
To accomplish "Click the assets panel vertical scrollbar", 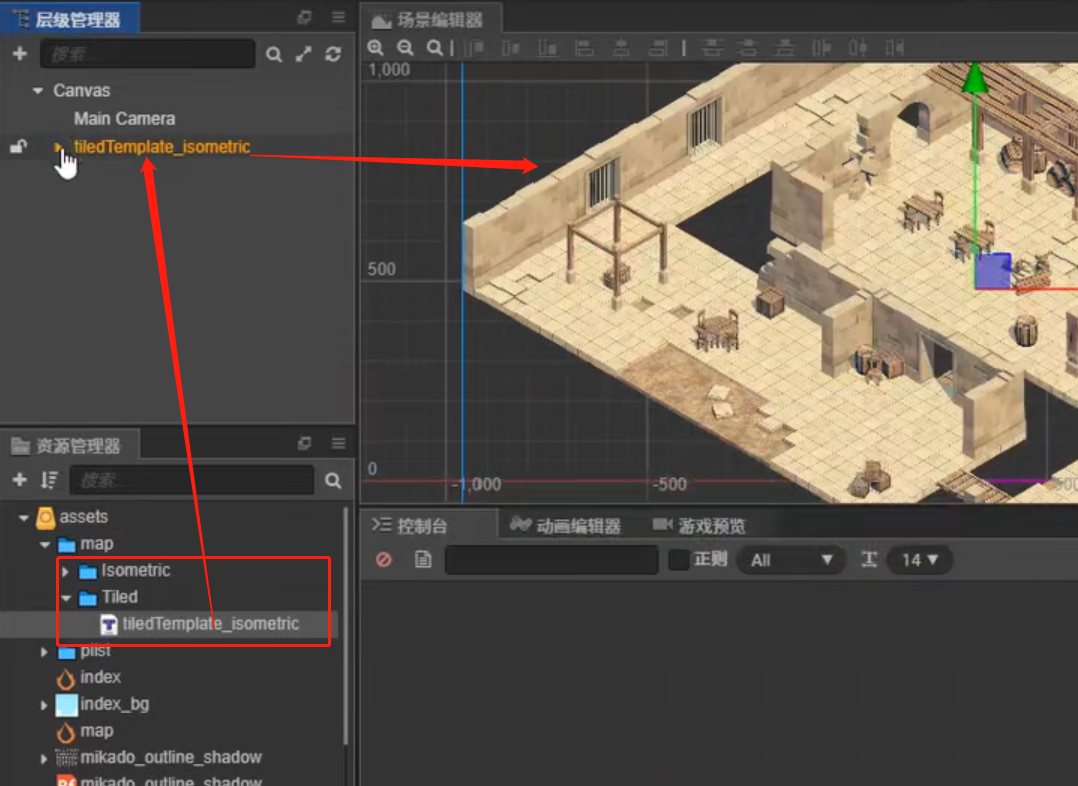I will coord(346,626).
